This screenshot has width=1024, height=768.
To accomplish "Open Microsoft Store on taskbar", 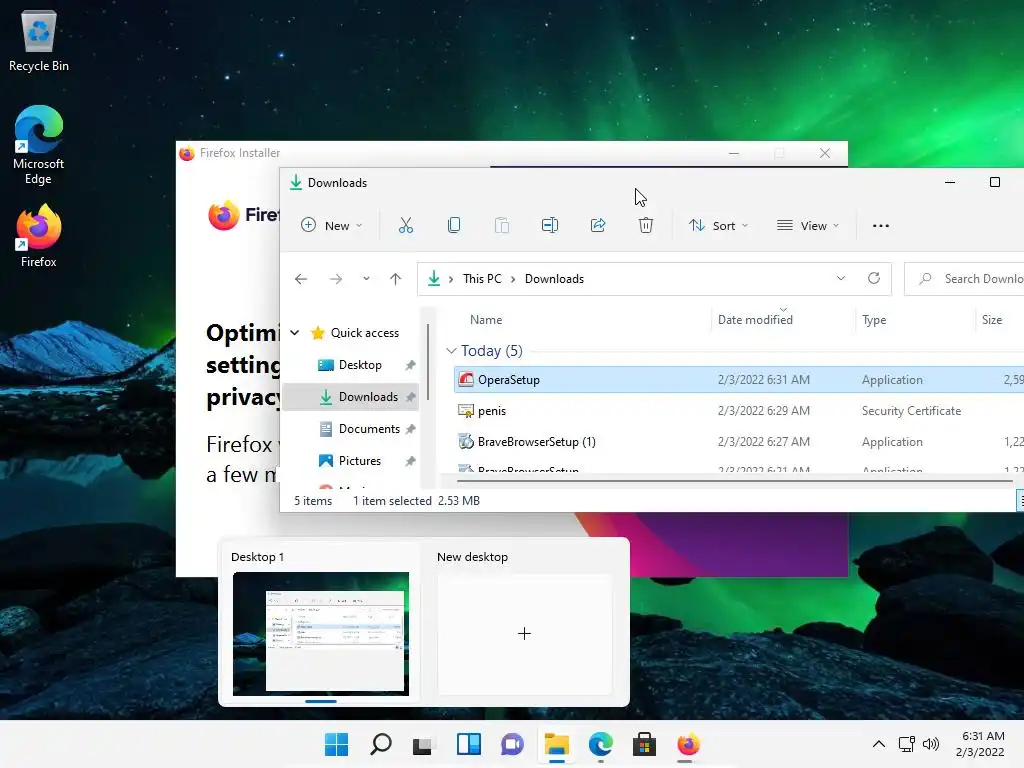I will point(644,744).
